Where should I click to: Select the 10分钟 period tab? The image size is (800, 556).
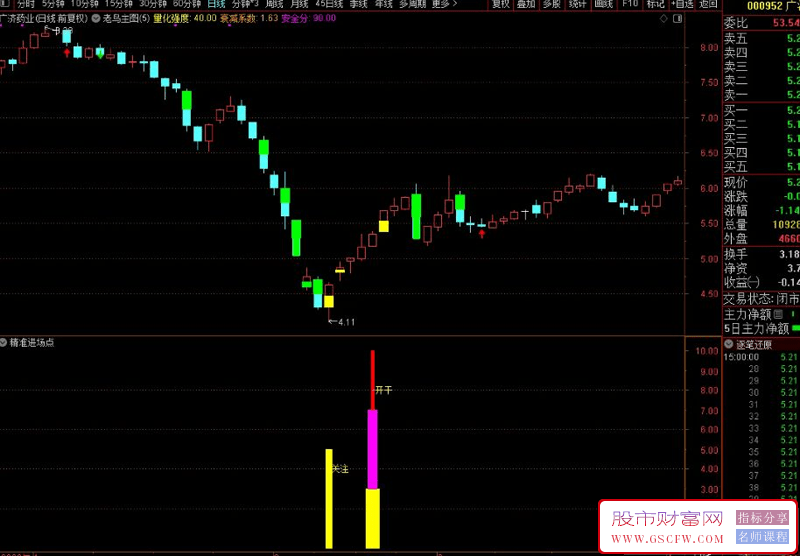point(84,4)
